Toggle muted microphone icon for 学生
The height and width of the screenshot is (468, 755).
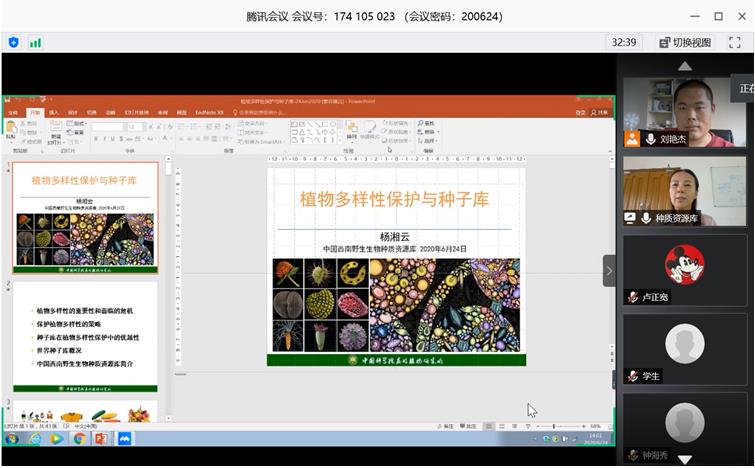pos(632,376)
